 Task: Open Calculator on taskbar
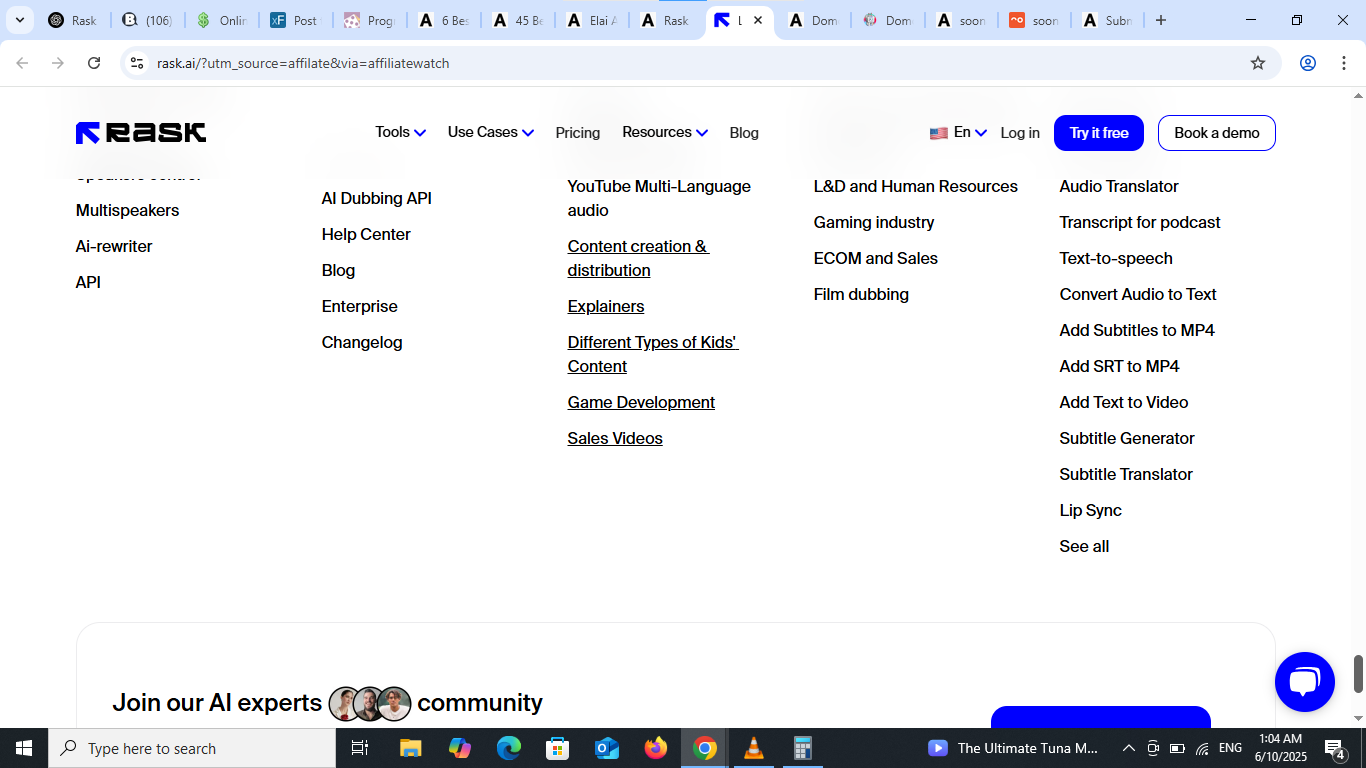802,748
